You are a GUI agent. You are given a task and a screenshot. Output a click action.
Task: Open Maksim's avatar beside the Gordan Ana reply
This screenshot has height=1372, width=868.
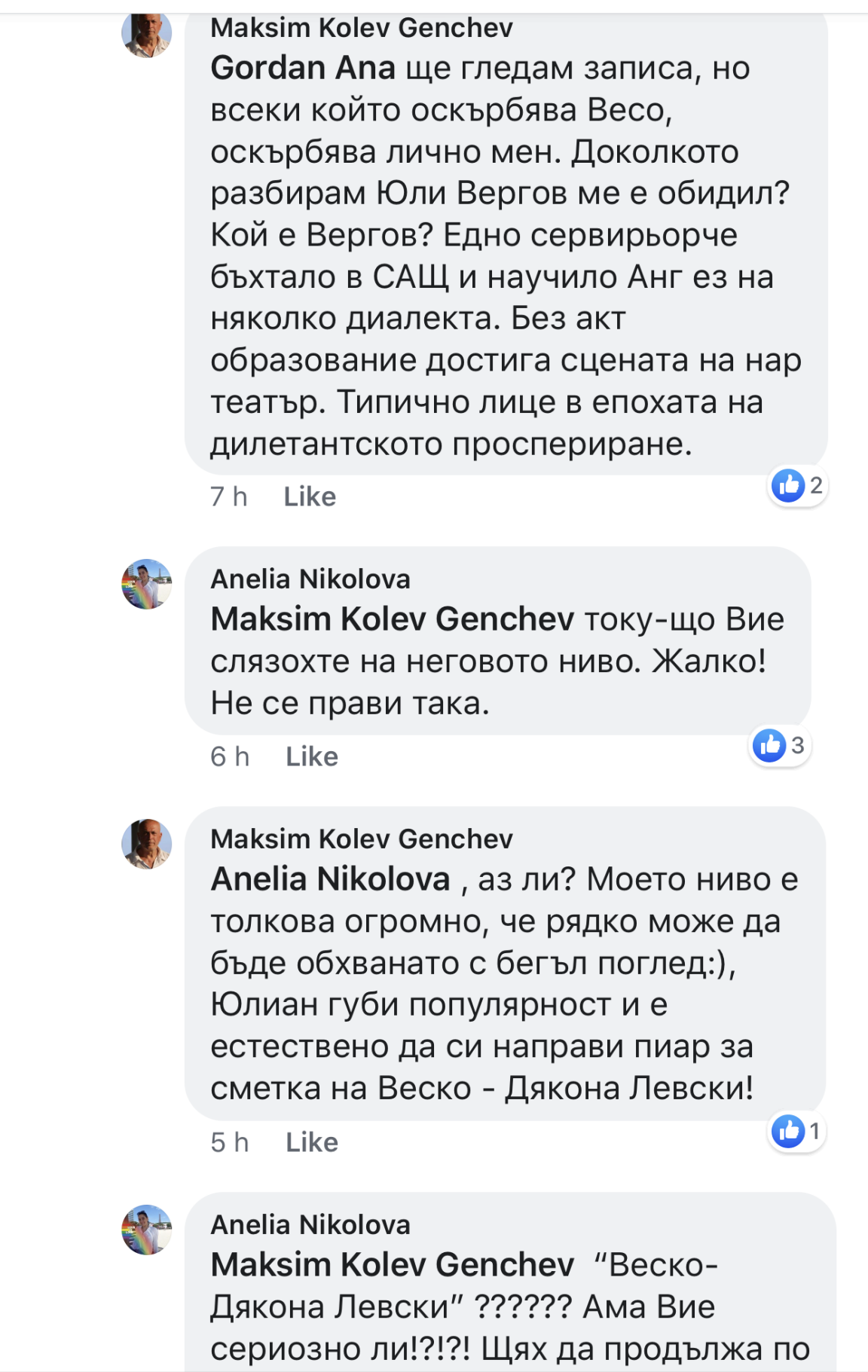coord(147,33)
